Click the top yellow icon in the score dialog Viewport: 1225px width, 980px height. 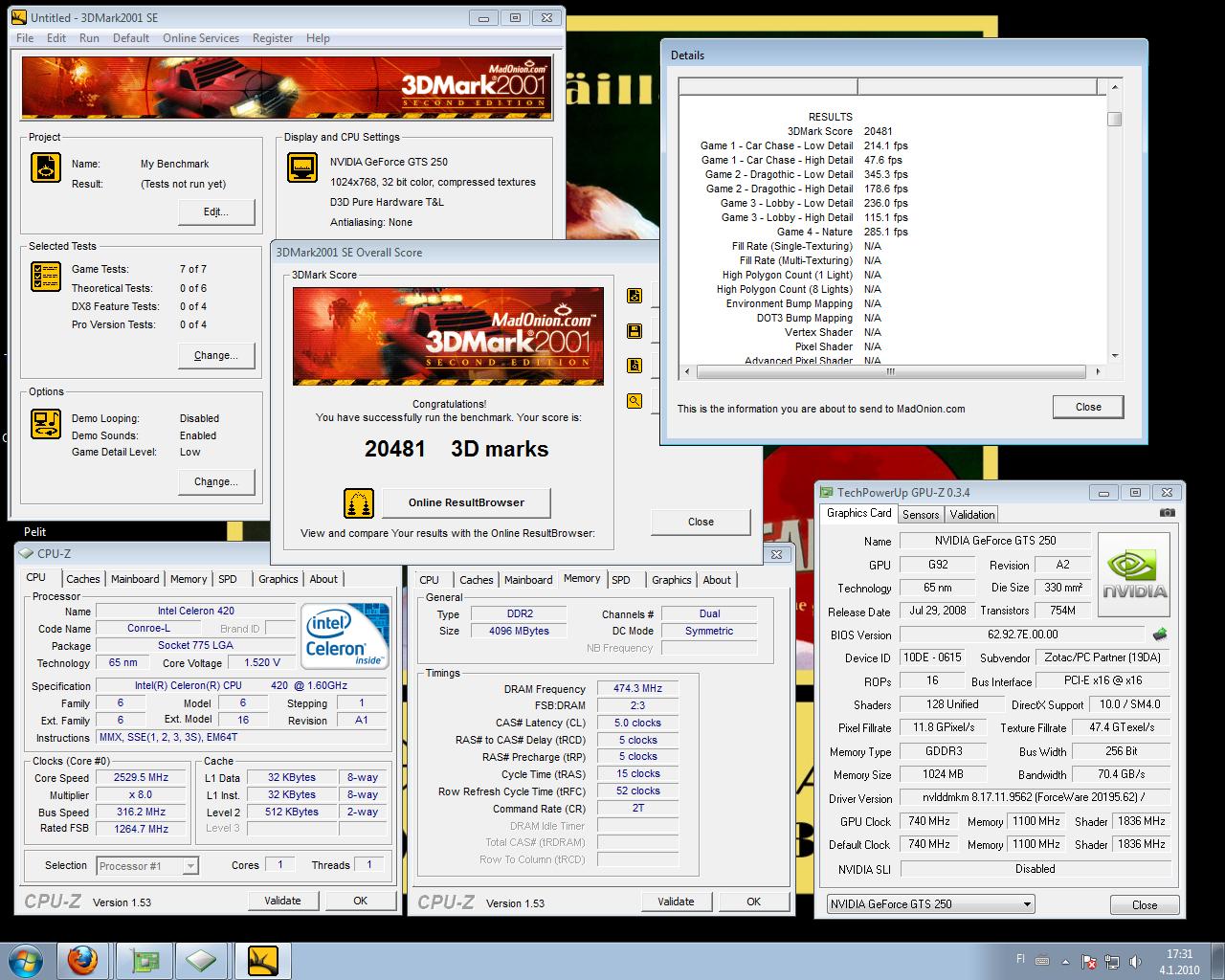pyautogui.click(x=635, y=296)
